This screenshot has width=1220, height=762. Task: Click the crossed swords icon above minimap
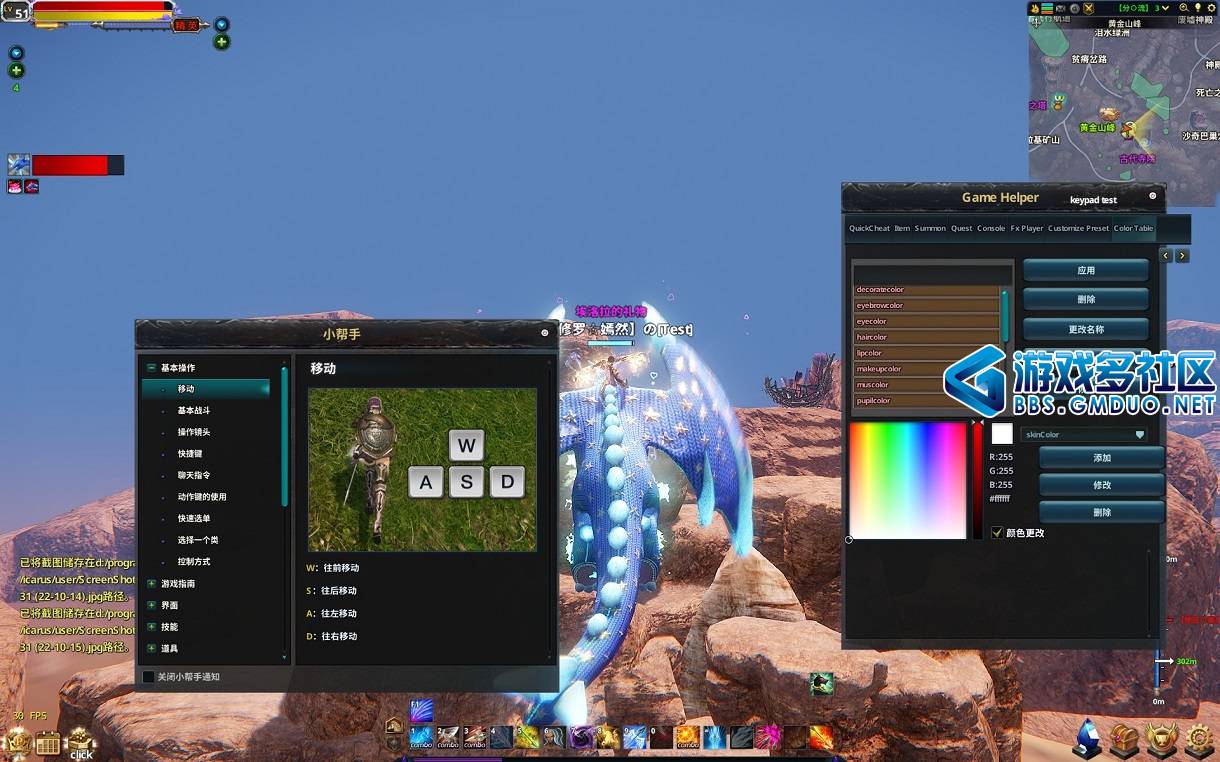1088,8
